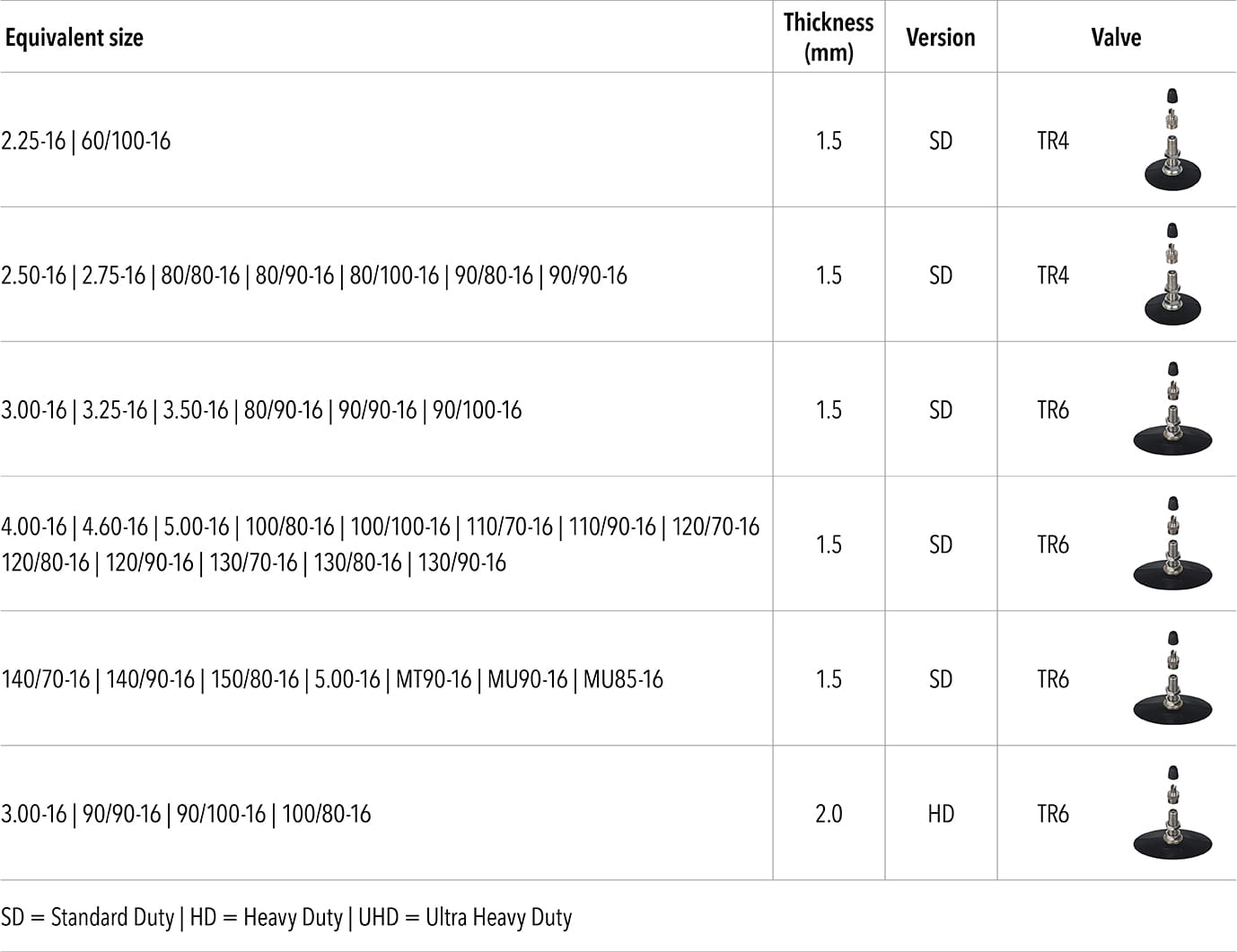Select the 2.25-16 | 60/100-16 size text
This screenshot has width=1237, height=952.
click(x=86, y=141)
